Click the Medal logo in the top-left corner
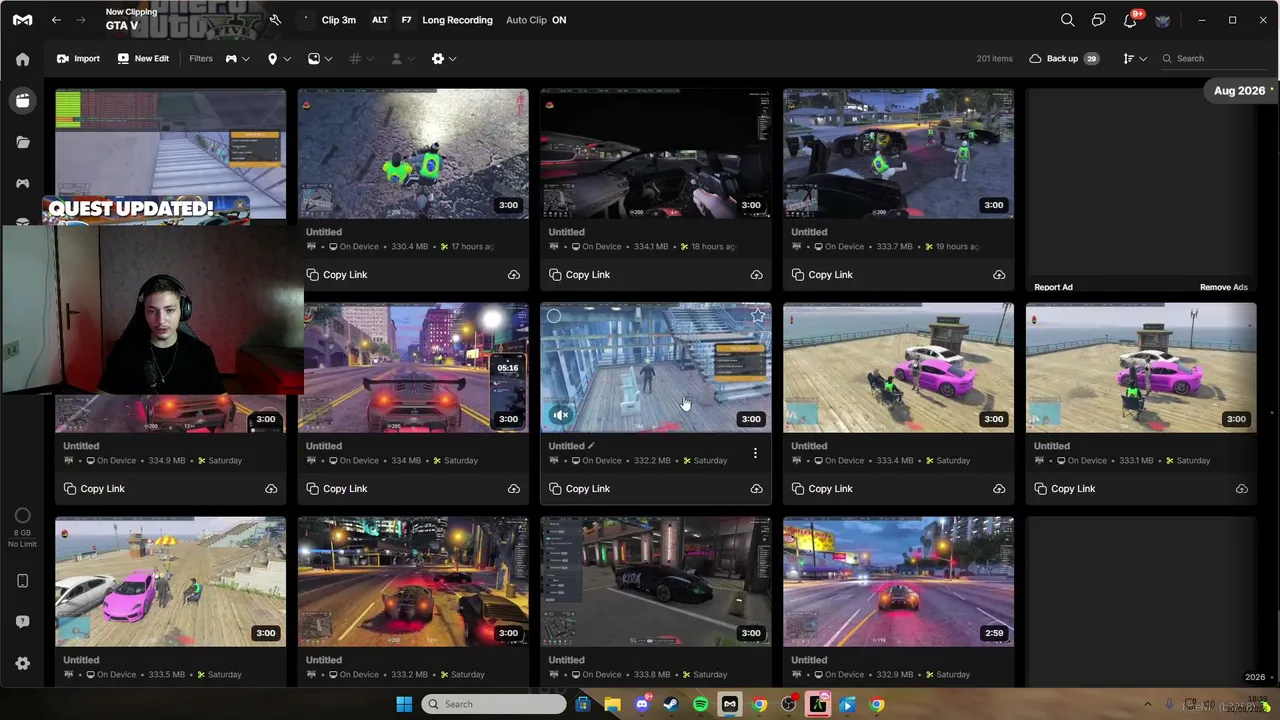Image resolution: width=1280 pixels, height=720 pixels. pos(23,20)
